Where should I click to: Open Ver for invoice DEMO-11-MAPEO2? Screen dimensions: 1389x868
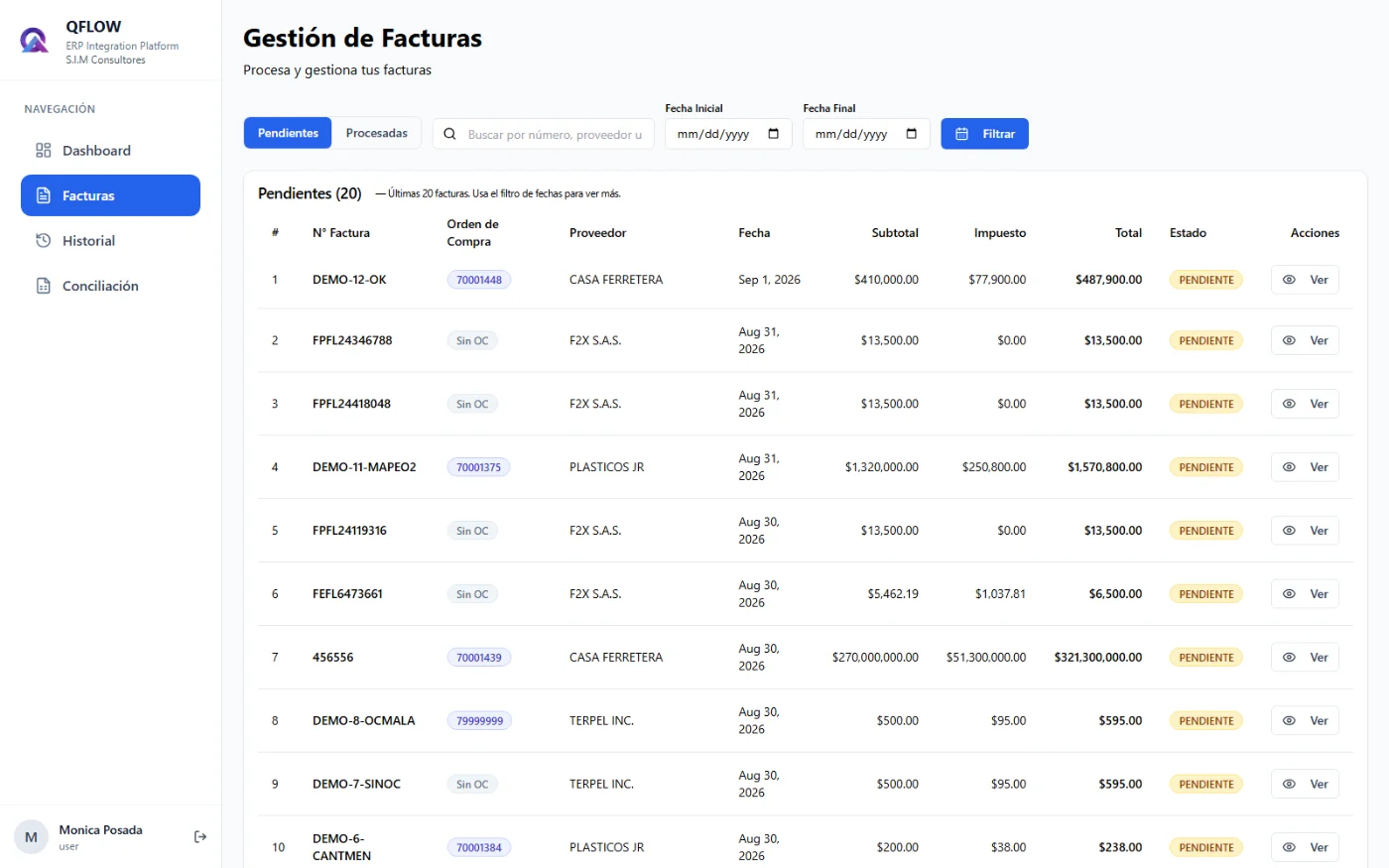pyautogui.click(x=1305, y=467)
